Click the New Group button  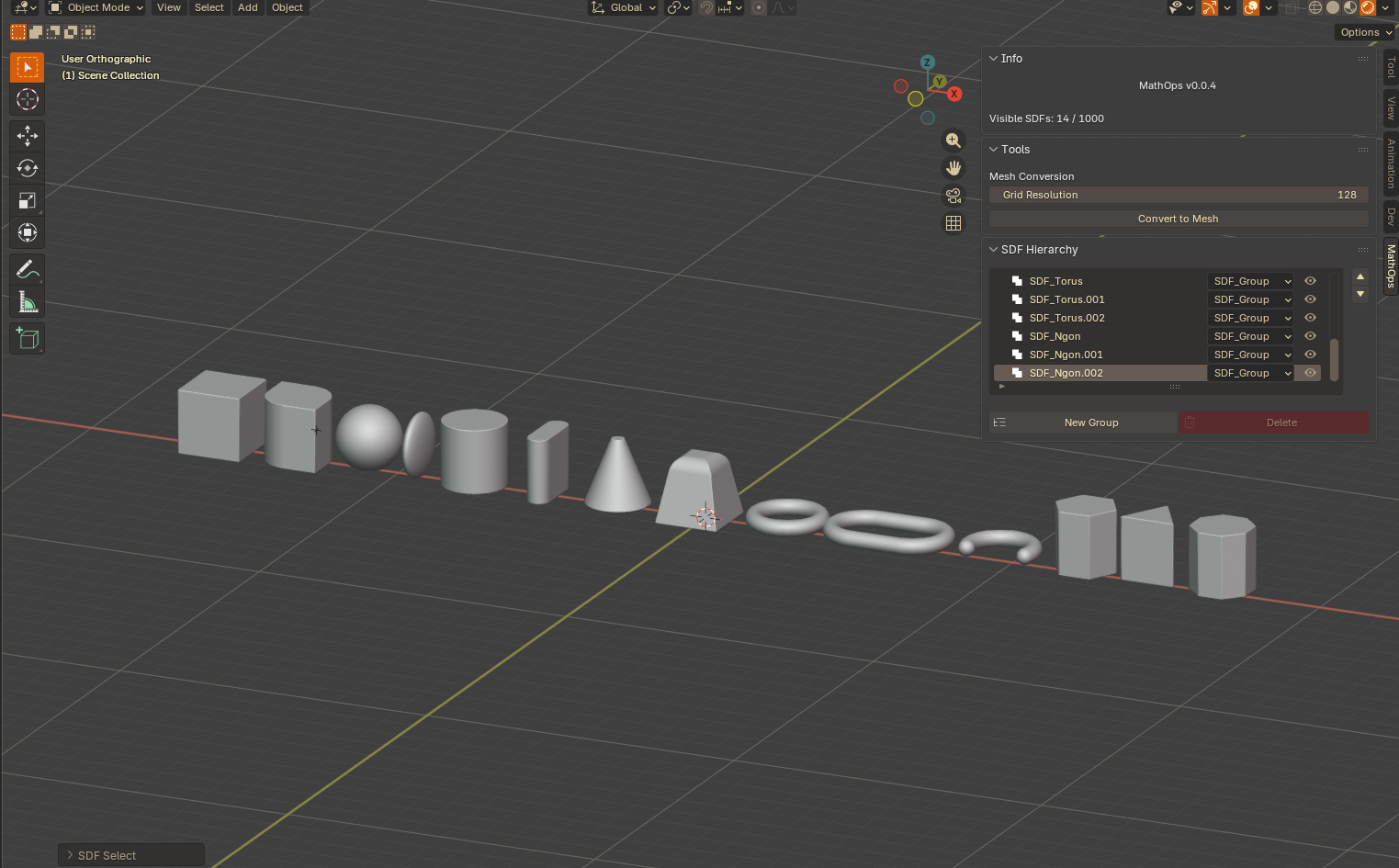[x=1084, y=423]
